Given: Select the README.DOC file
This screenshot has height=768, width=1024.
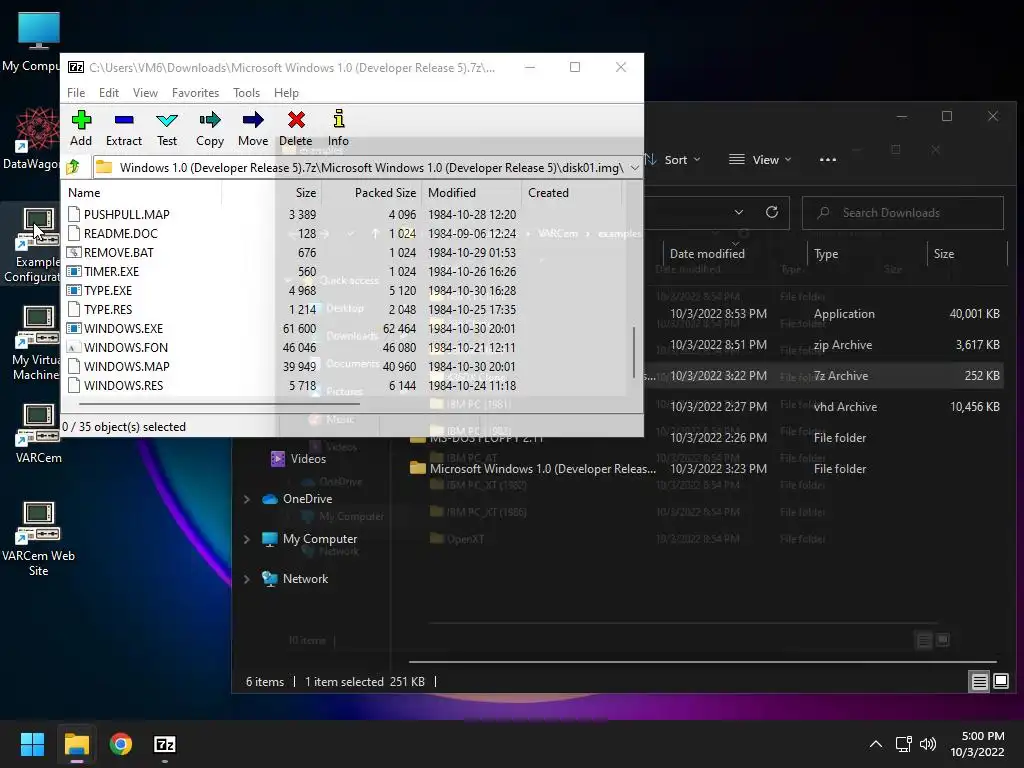Looking at the screenshot, I should click(120, 233).
